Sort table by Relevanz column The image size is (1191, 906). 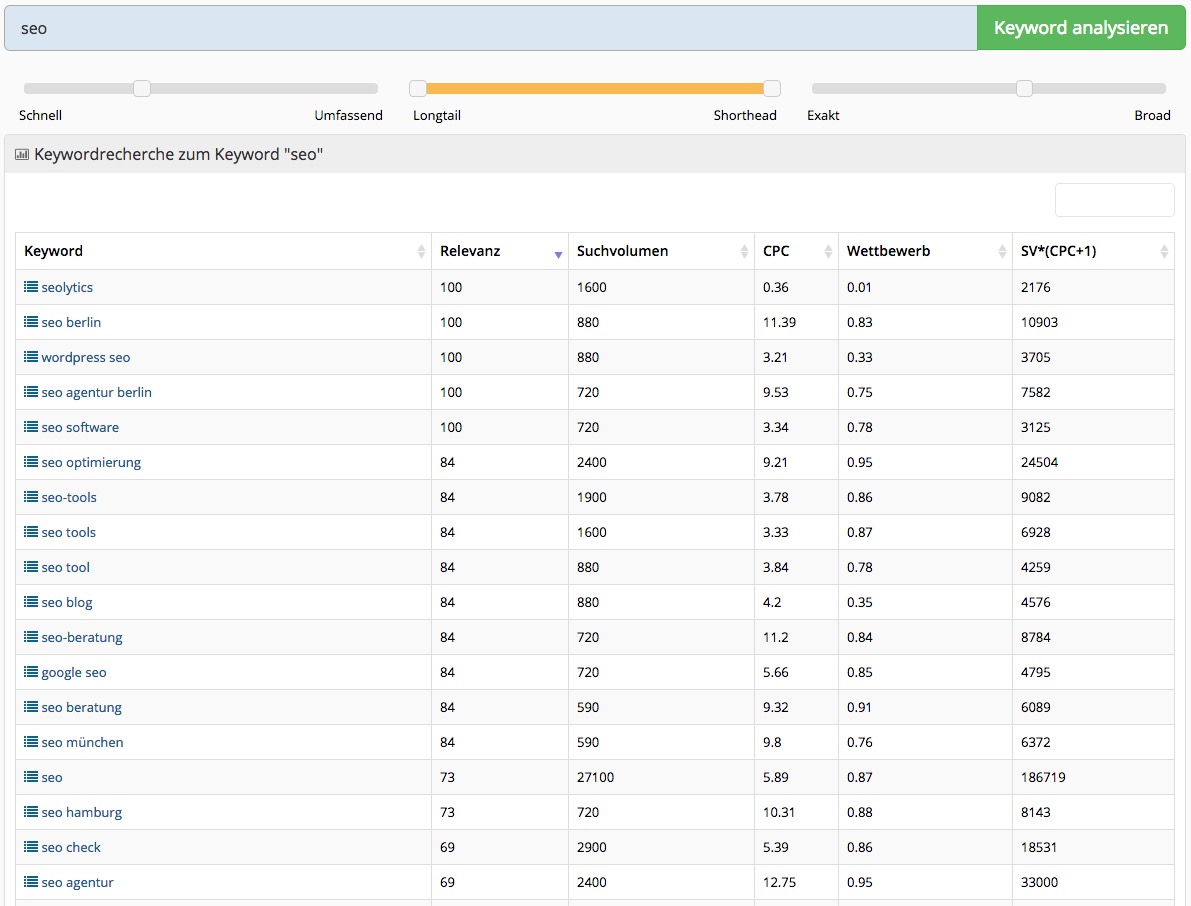[x=500, y=251]
